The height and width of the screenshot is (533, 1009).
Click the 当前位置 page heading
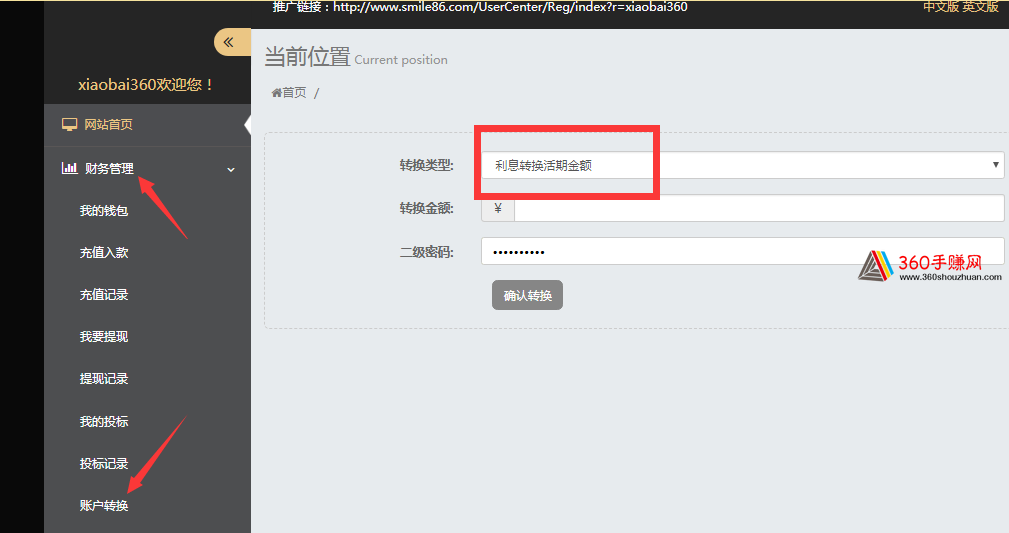[308, 57]
